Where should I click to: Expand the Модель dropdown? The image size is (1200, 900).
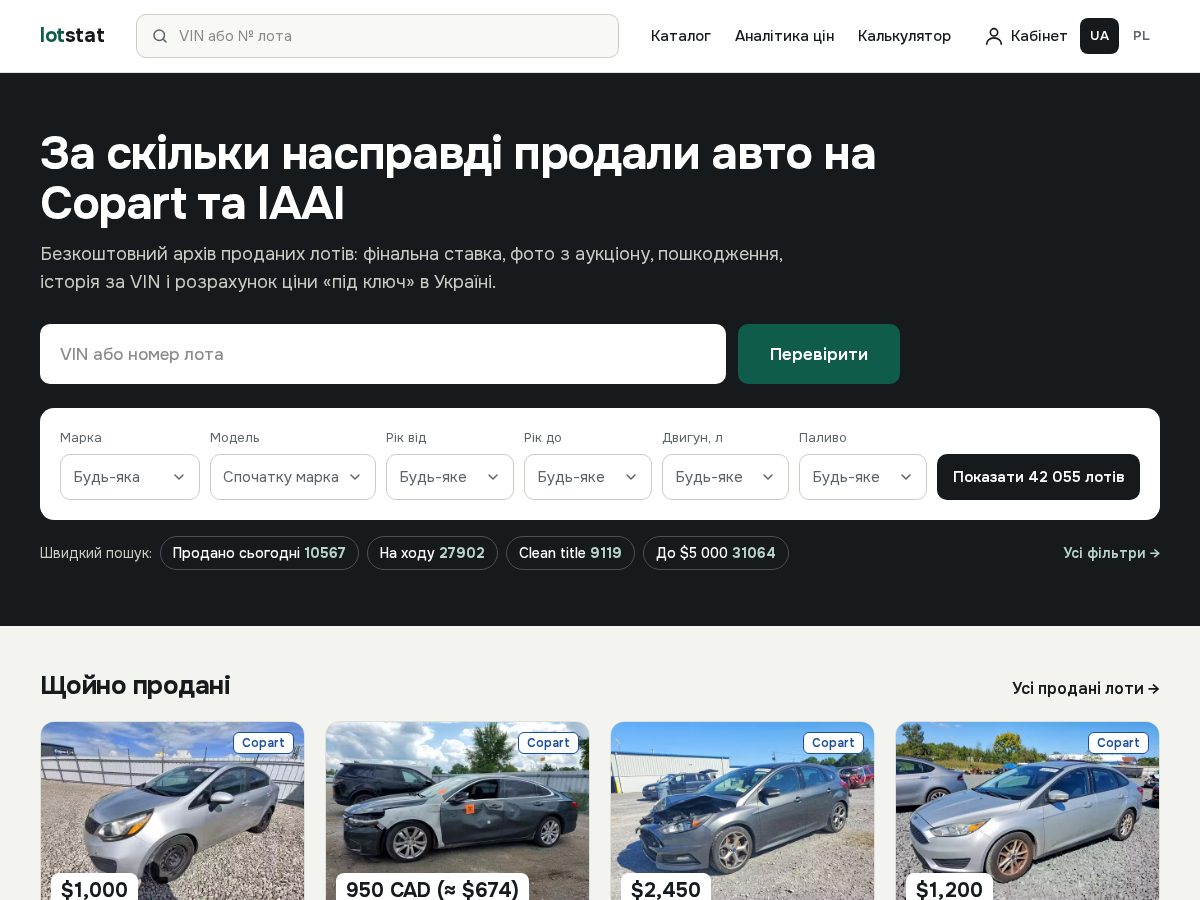pos(293,477)
